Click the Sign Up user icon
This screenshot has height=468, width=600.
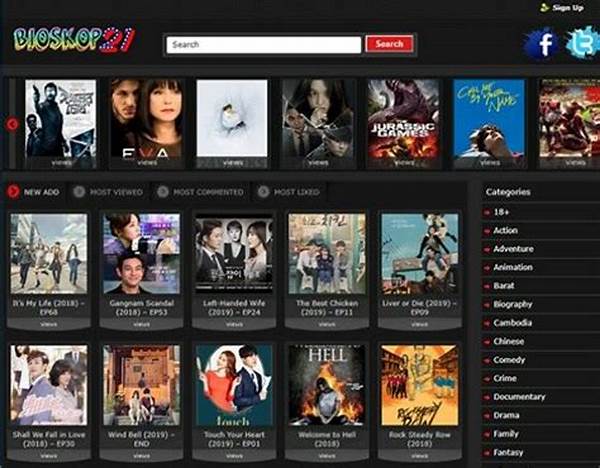pos(544,8)
